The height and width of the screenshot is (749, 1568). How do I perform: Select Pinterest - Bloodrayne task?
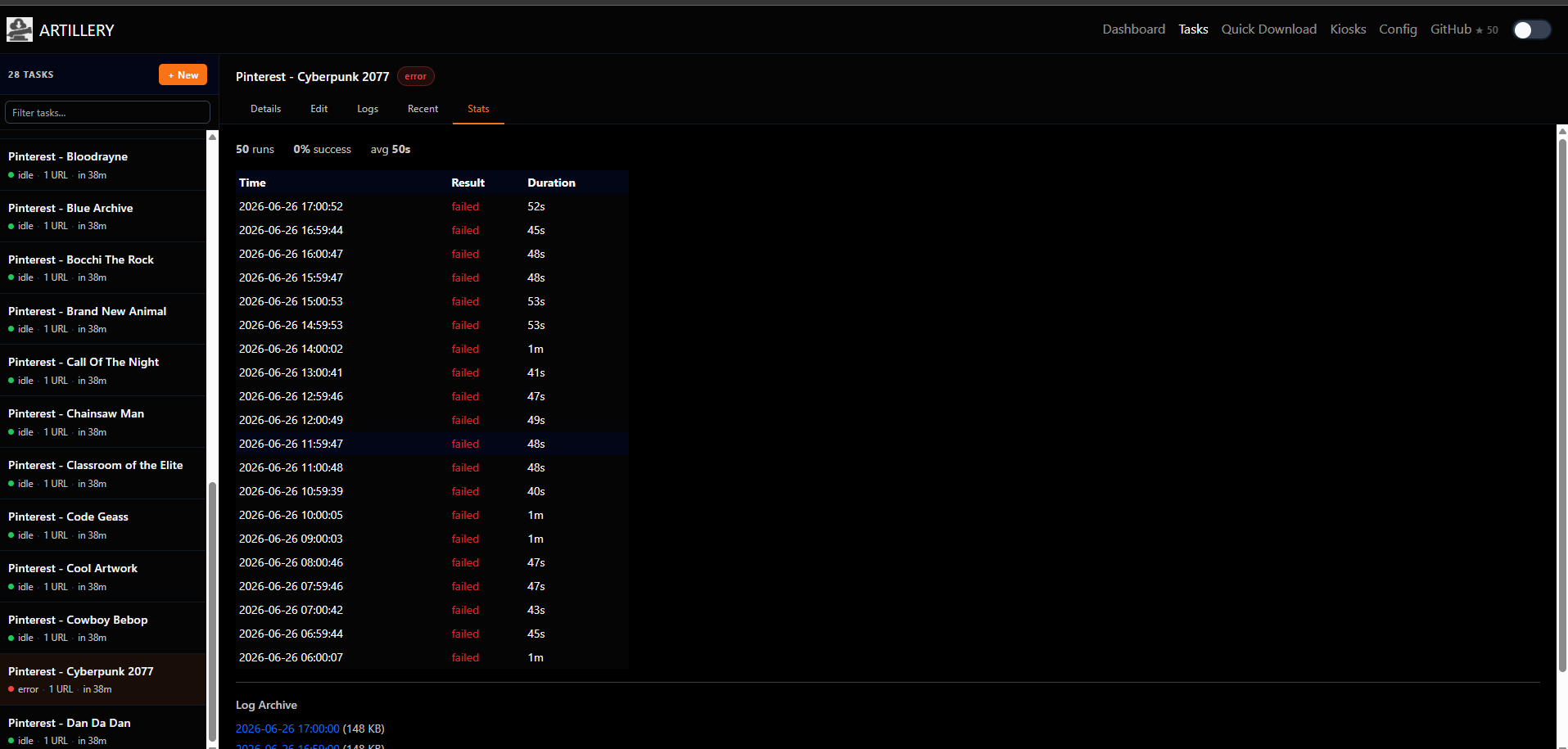pyautogui.click(x=103, y=165)
